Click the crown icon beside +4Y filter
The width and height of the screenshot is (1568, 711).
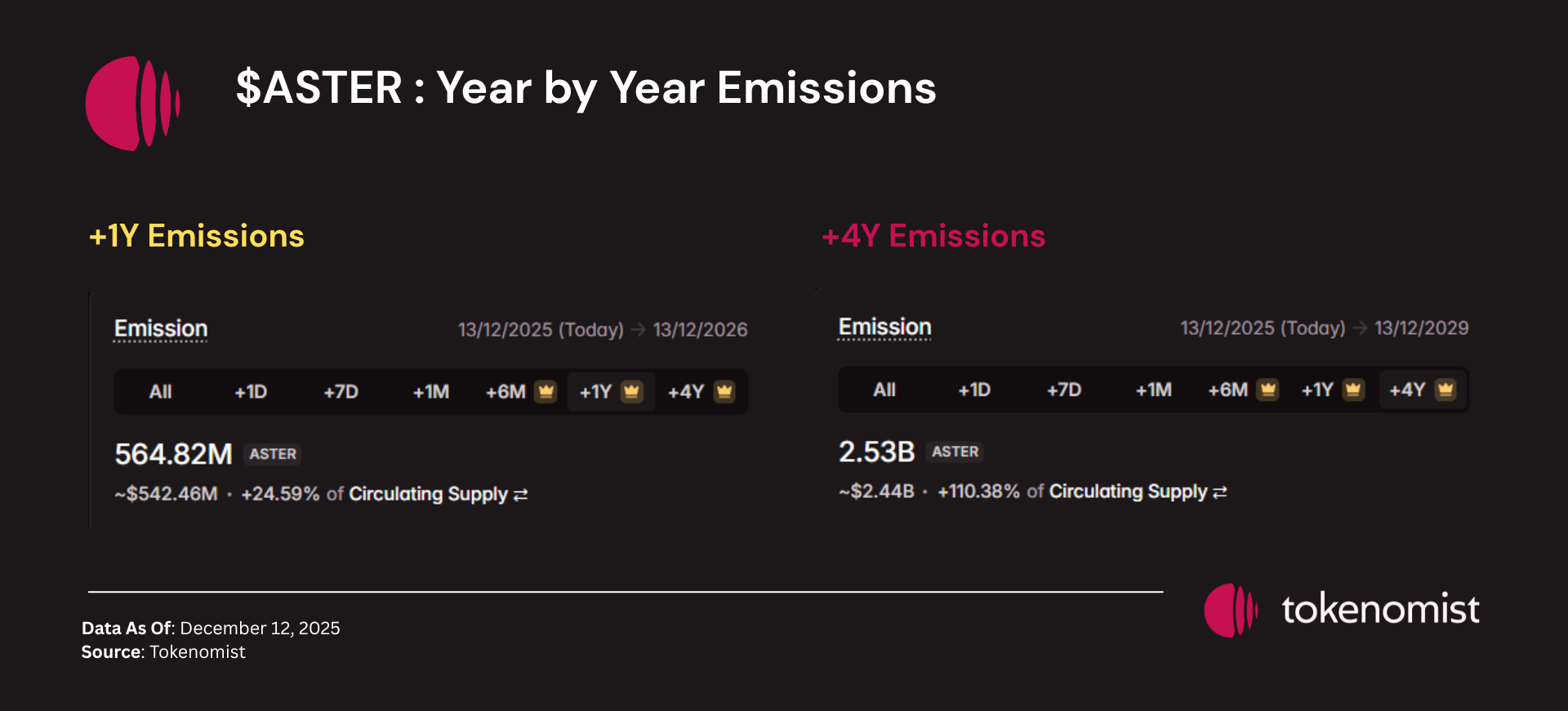point(724,392)
